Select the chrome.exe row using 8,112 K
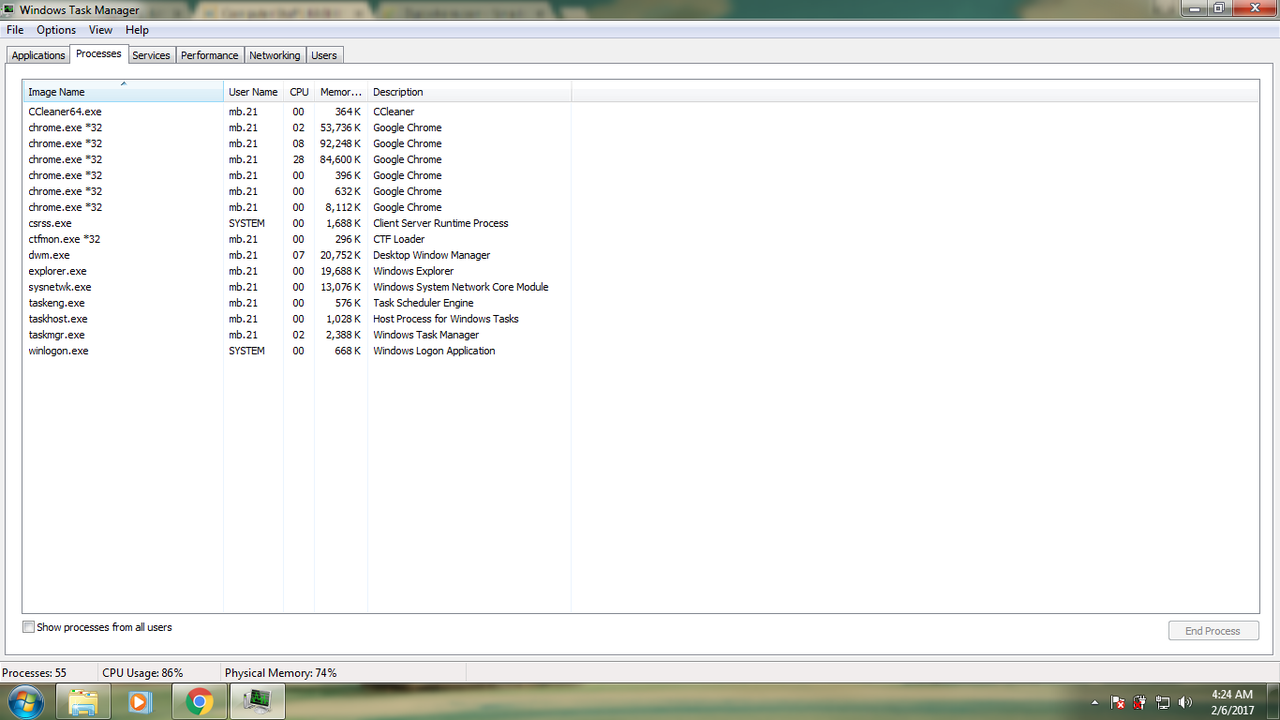Viewport: 1280px width, 720px height. click(x=297, y=208)
